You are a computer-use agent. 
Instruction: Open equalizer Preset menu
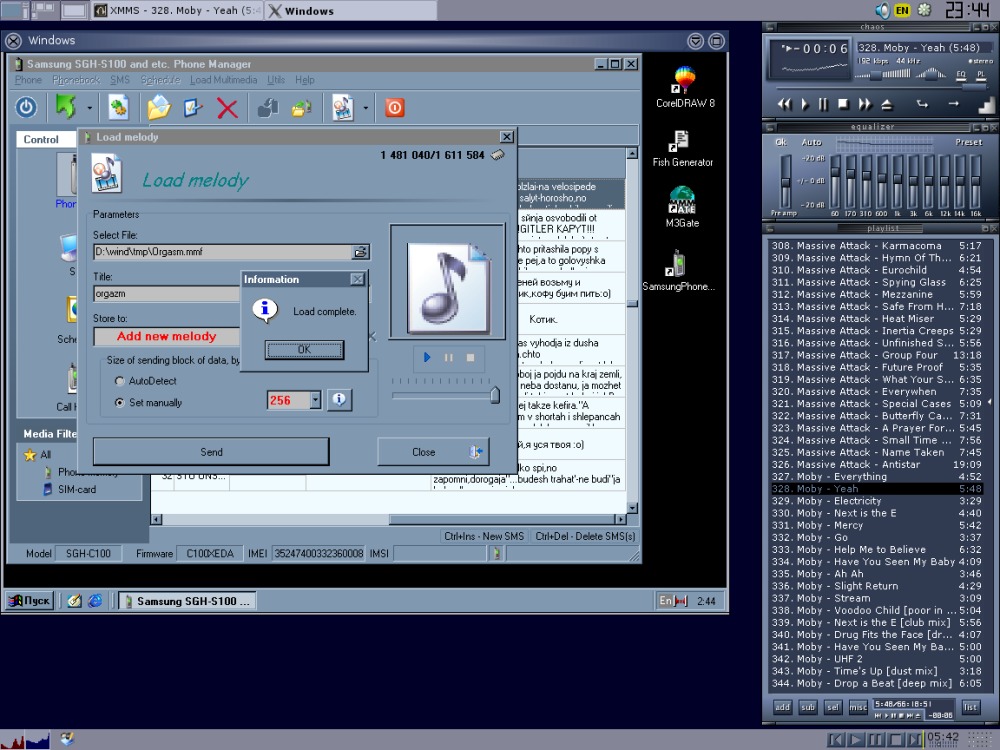point(968,142)
